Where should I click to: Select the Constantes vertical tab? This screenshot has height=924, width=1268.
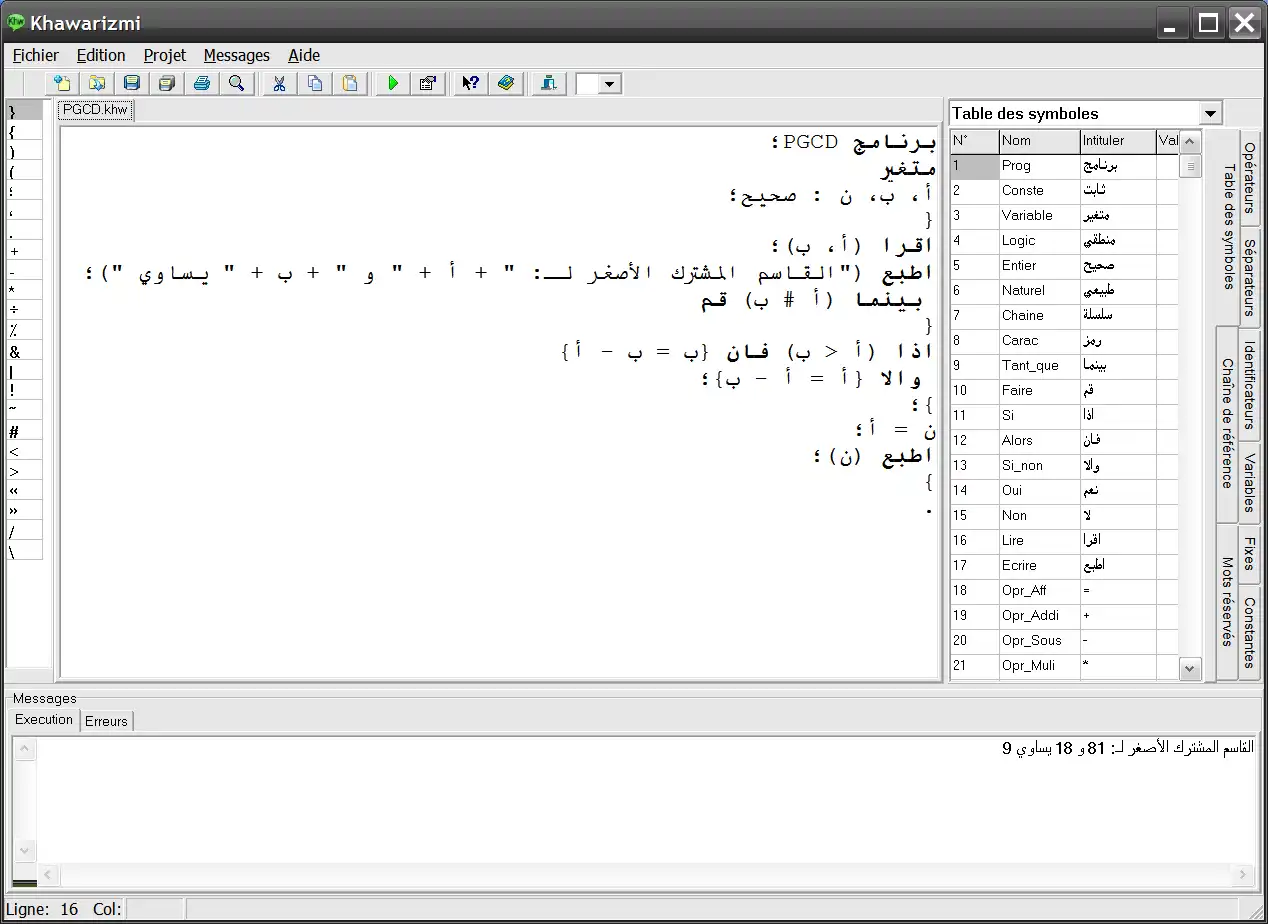[1250, 633]
